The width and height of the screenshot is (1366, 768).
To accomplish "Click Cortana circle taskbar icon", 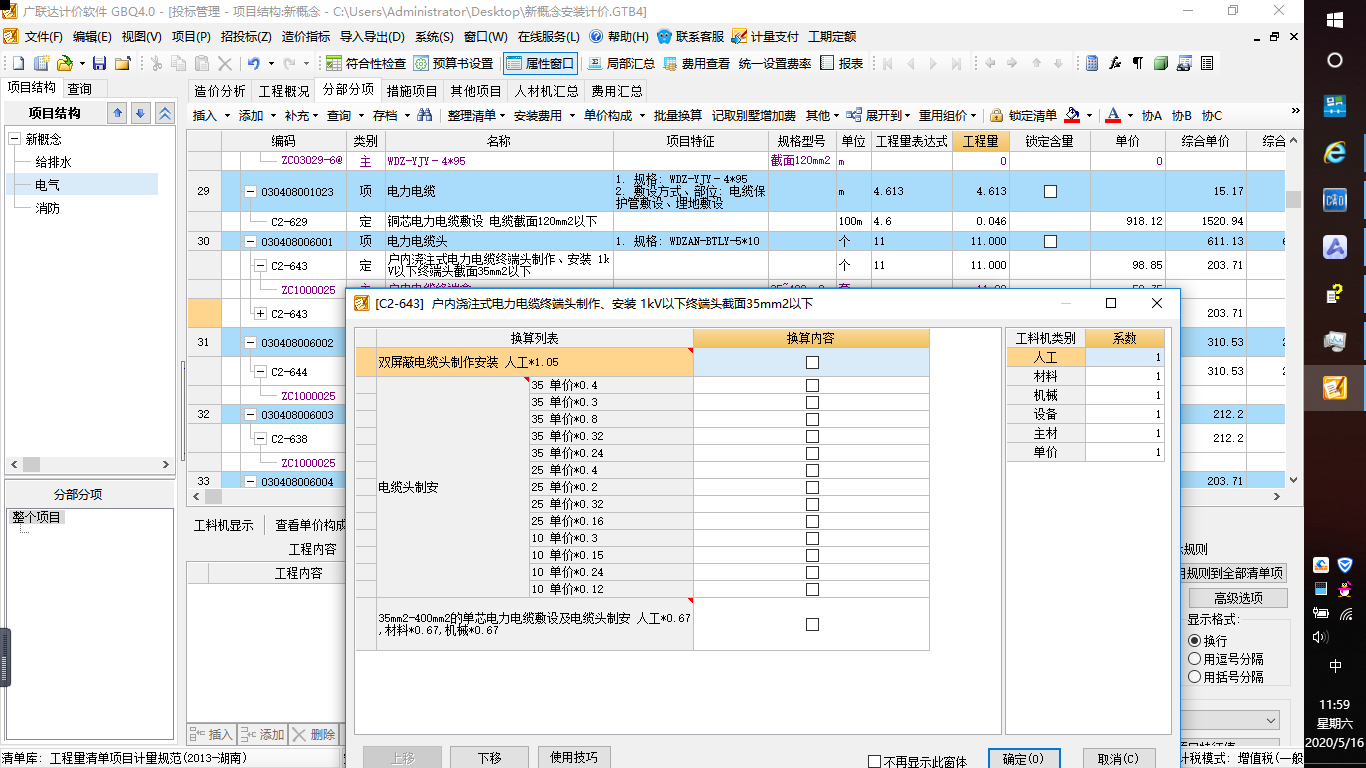I will point(1334,60).
